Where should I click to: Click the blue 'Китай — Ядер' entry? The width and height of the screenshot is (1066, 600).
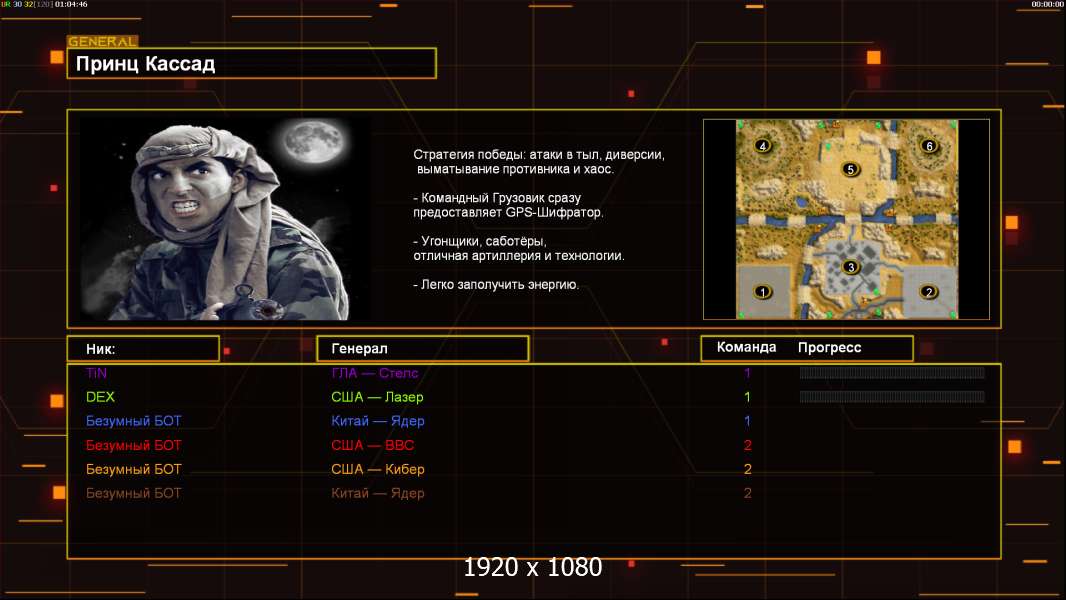(378, 421)
